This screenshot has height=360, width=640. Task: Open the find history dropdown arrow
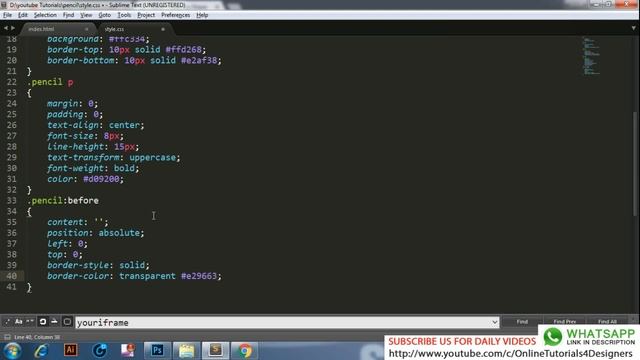pos(495,322)
